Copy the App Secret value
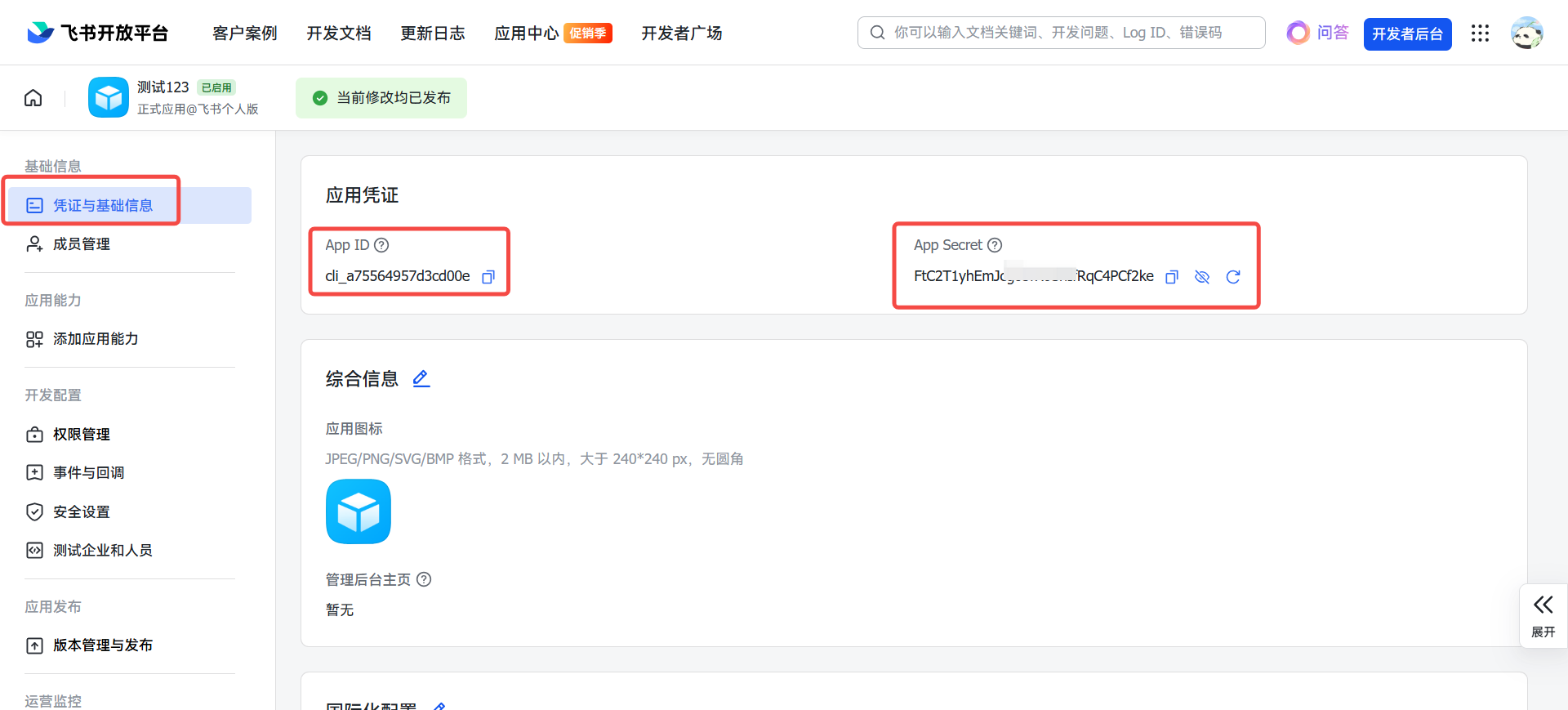The image size is (1568, 710). pyautogui.click(x=1172, y=277)
